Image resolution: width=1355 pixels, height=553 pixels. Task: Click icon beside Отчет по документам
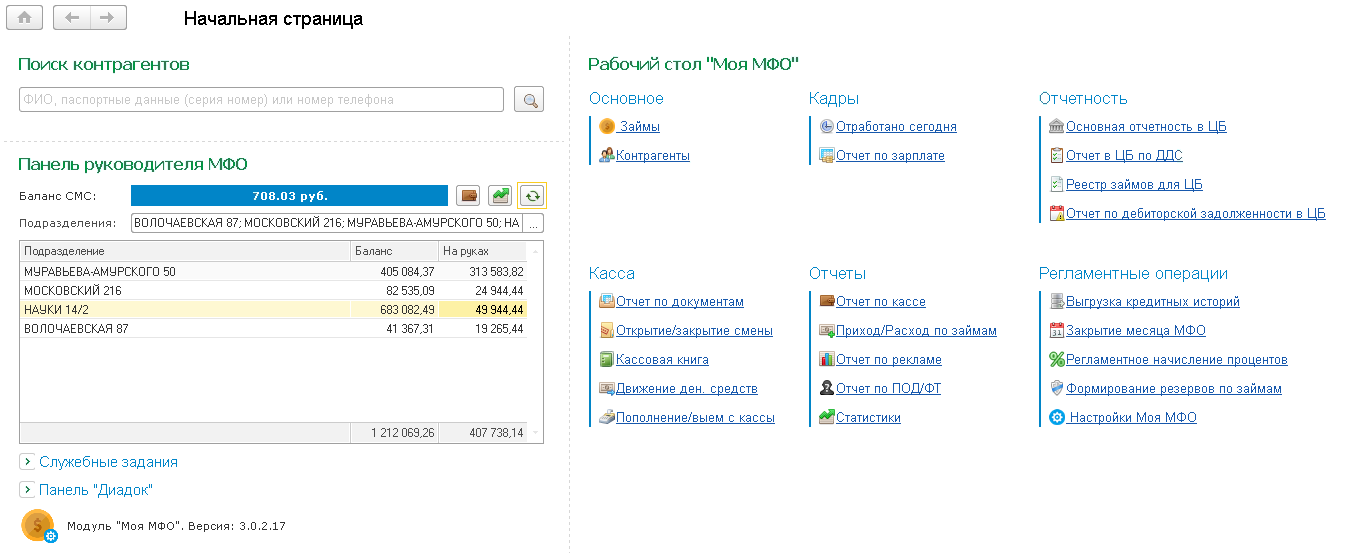(606, 301)
